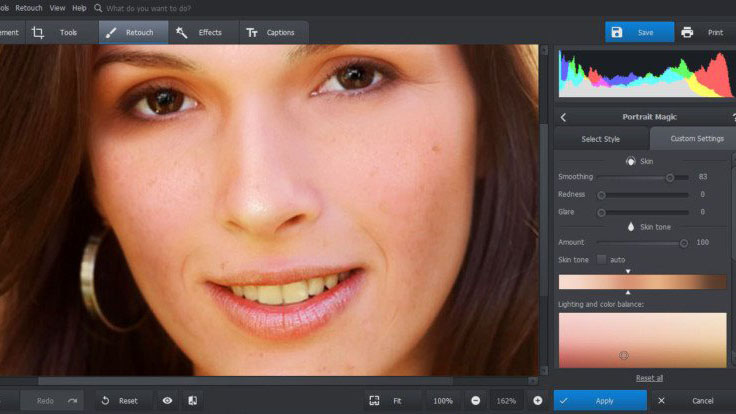Switch to the Select Style tab
This screenshot has width=736, height=414.
click(600, 138)
